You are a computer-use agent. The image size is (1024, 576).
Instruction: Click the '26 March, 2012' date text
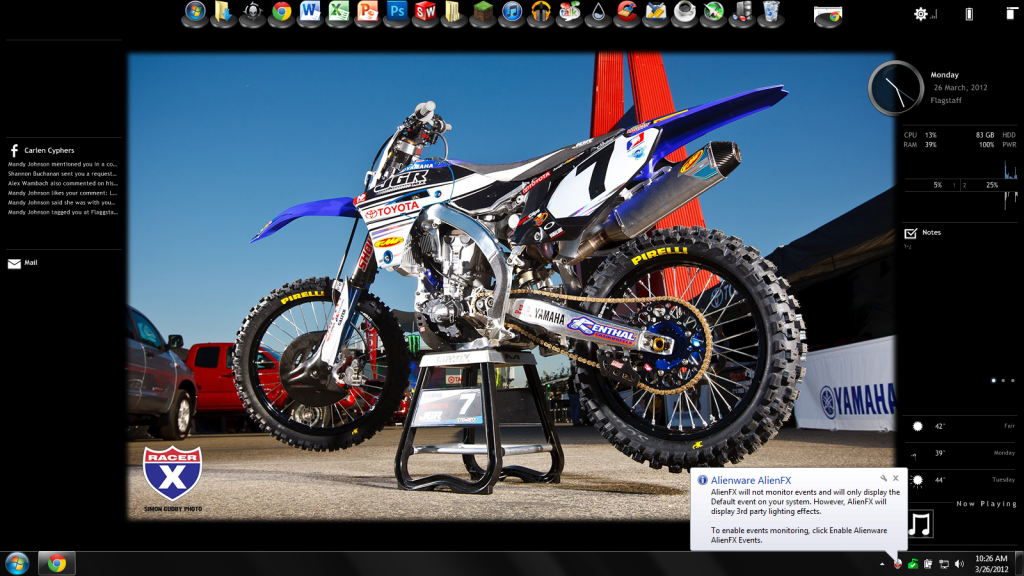pos(960,88)
